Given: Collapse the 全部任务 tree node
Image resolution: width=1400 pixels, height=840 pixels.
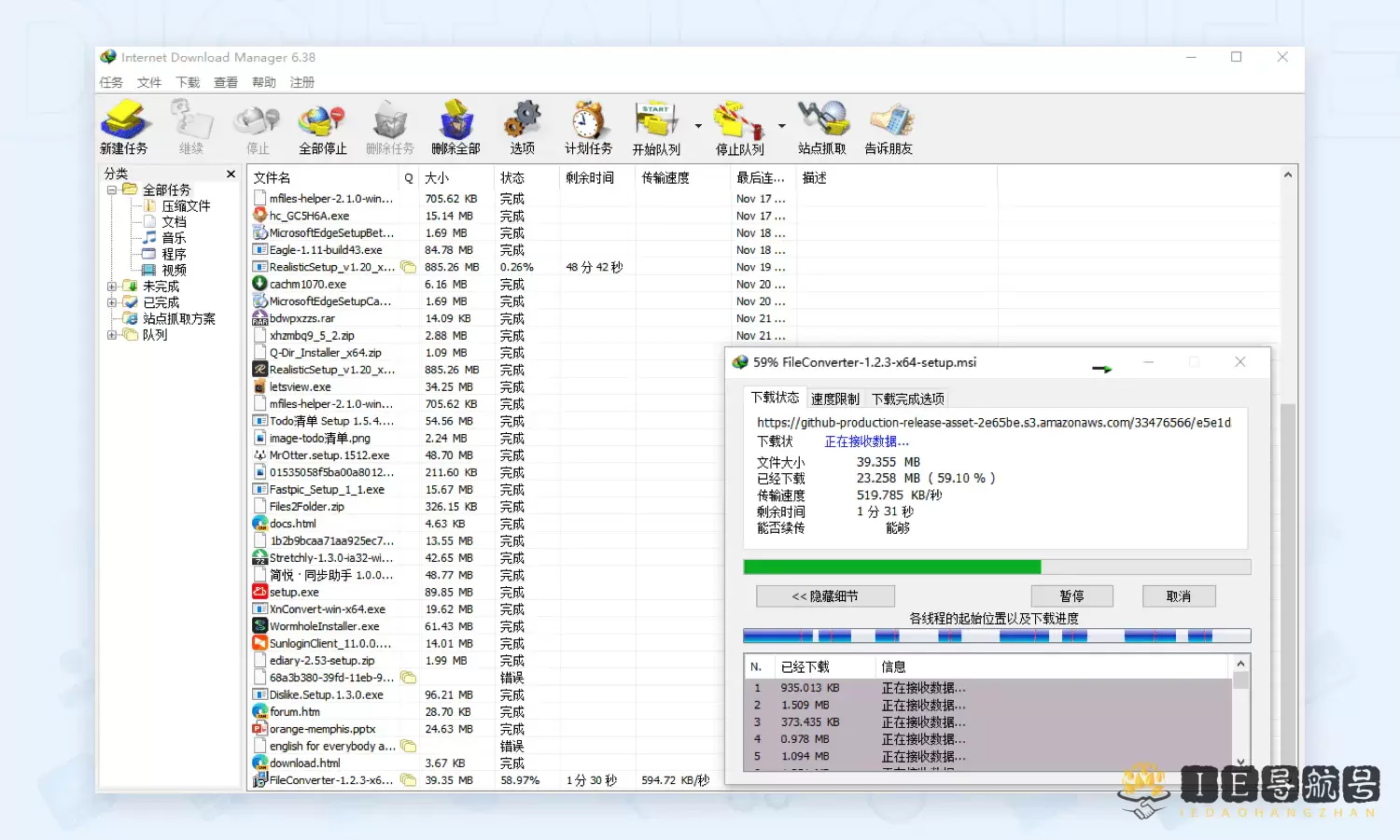Looking at the screenshot, I should [x=112, y=189].
